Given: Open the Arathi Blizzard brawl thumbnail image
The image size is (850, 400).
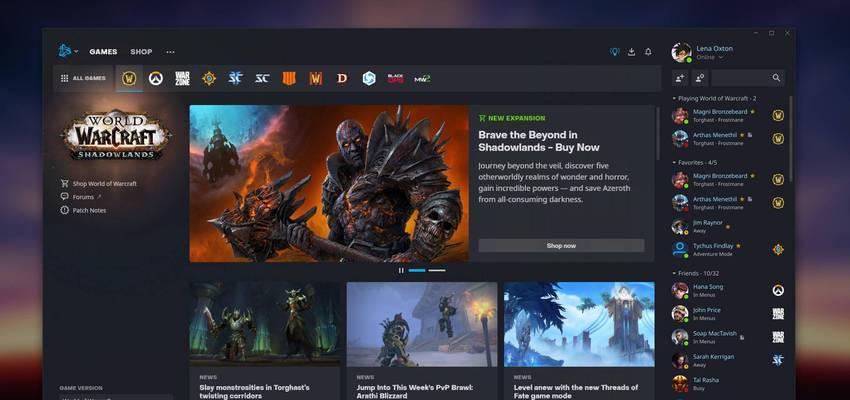Looking at the screenshot, I should (422, 324).
